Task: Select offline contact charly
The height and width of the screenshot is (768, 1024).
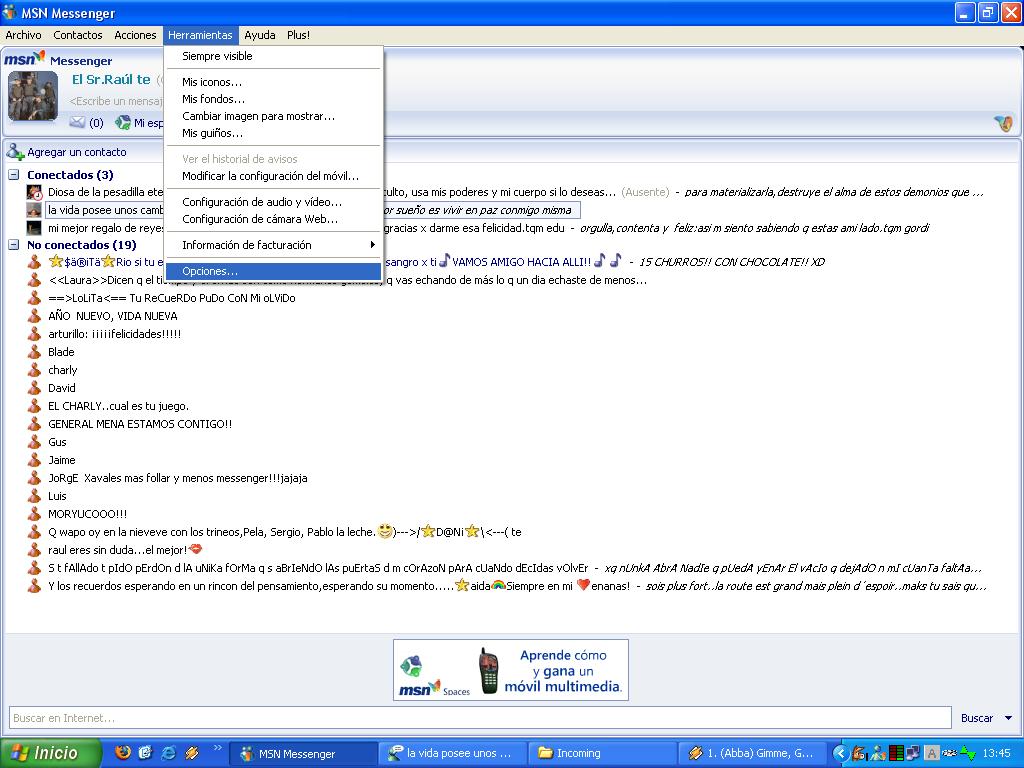Action: coord(63,370)
